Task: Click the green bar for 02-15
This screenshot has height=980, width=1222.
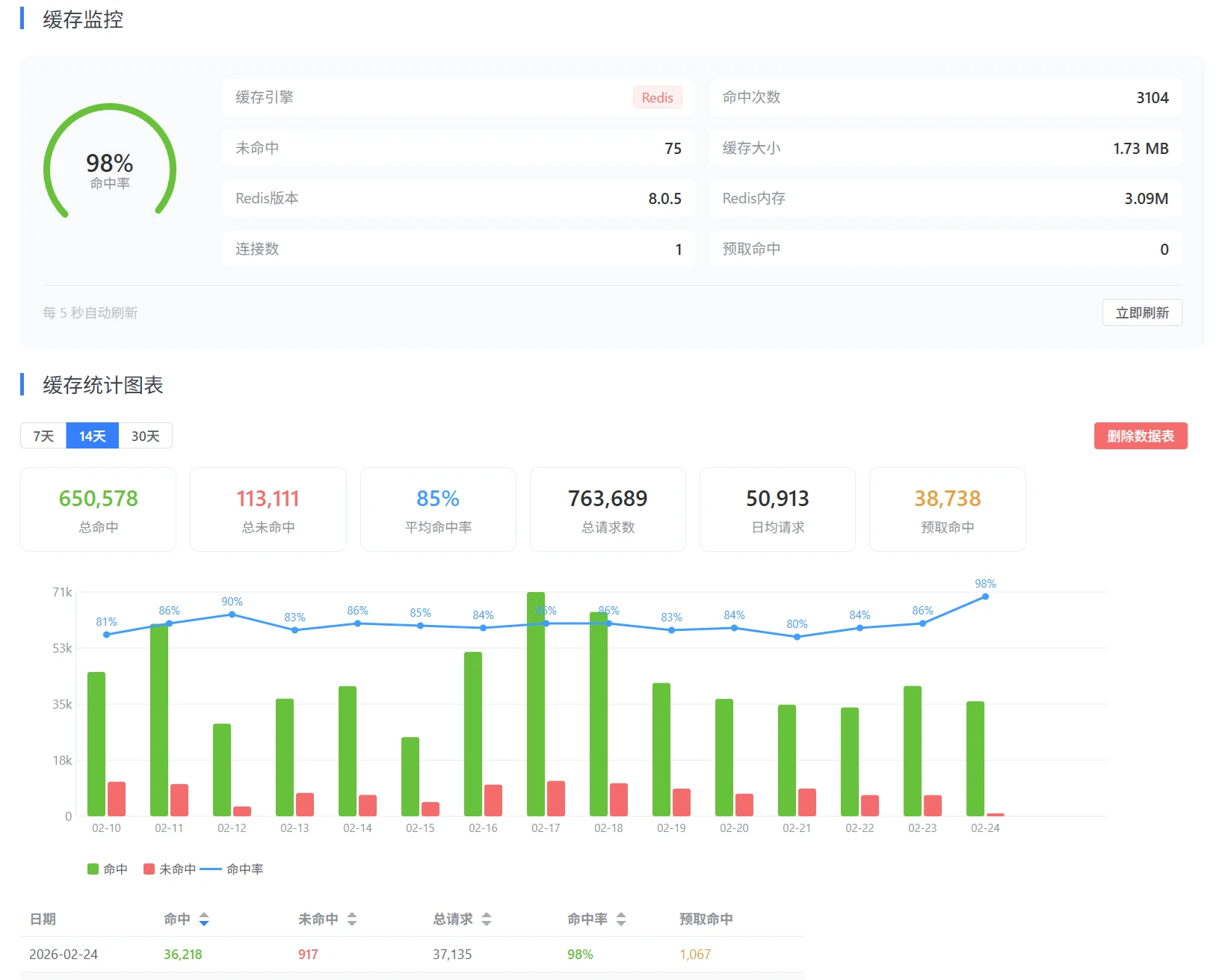Action: coord(410,777)
